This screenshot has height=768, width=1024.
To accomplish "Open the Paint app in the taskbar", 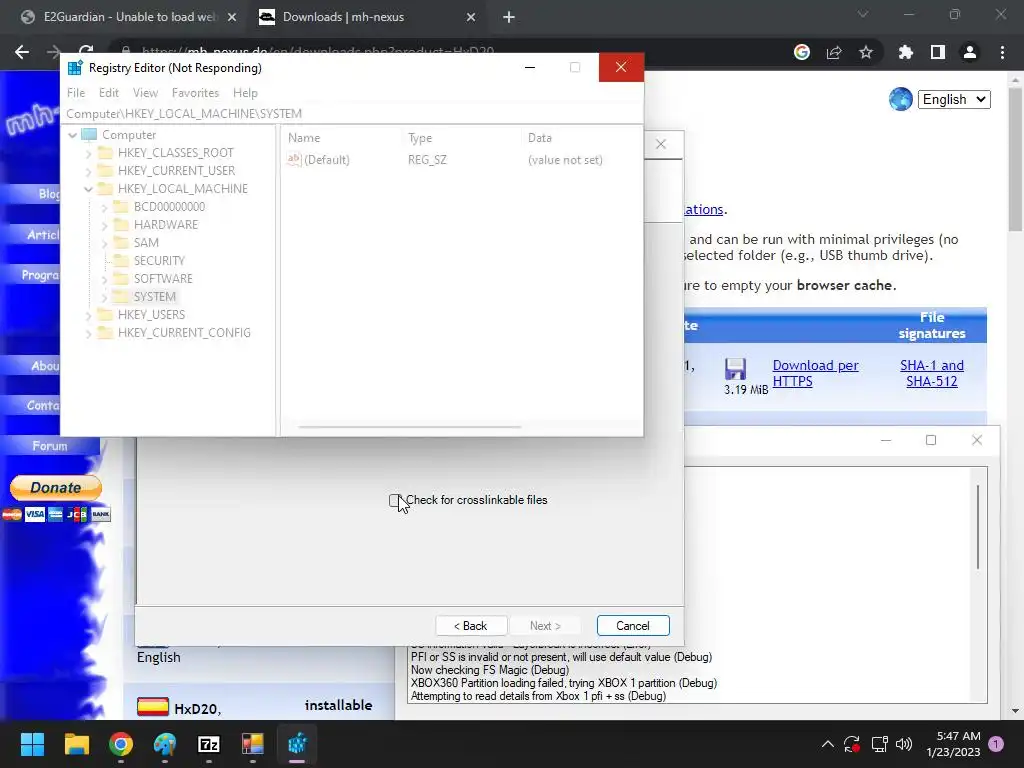I will coord(165,744).
